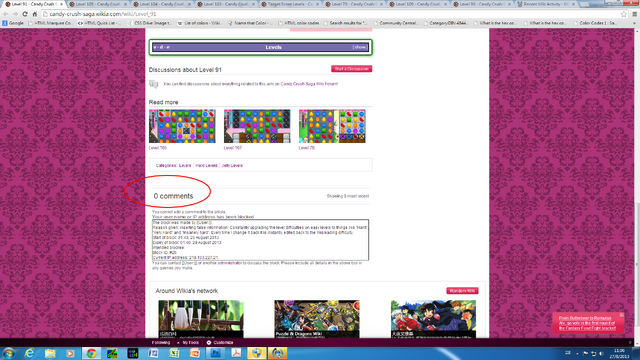Switch to the Level 99 browser tab

[482, 4]
